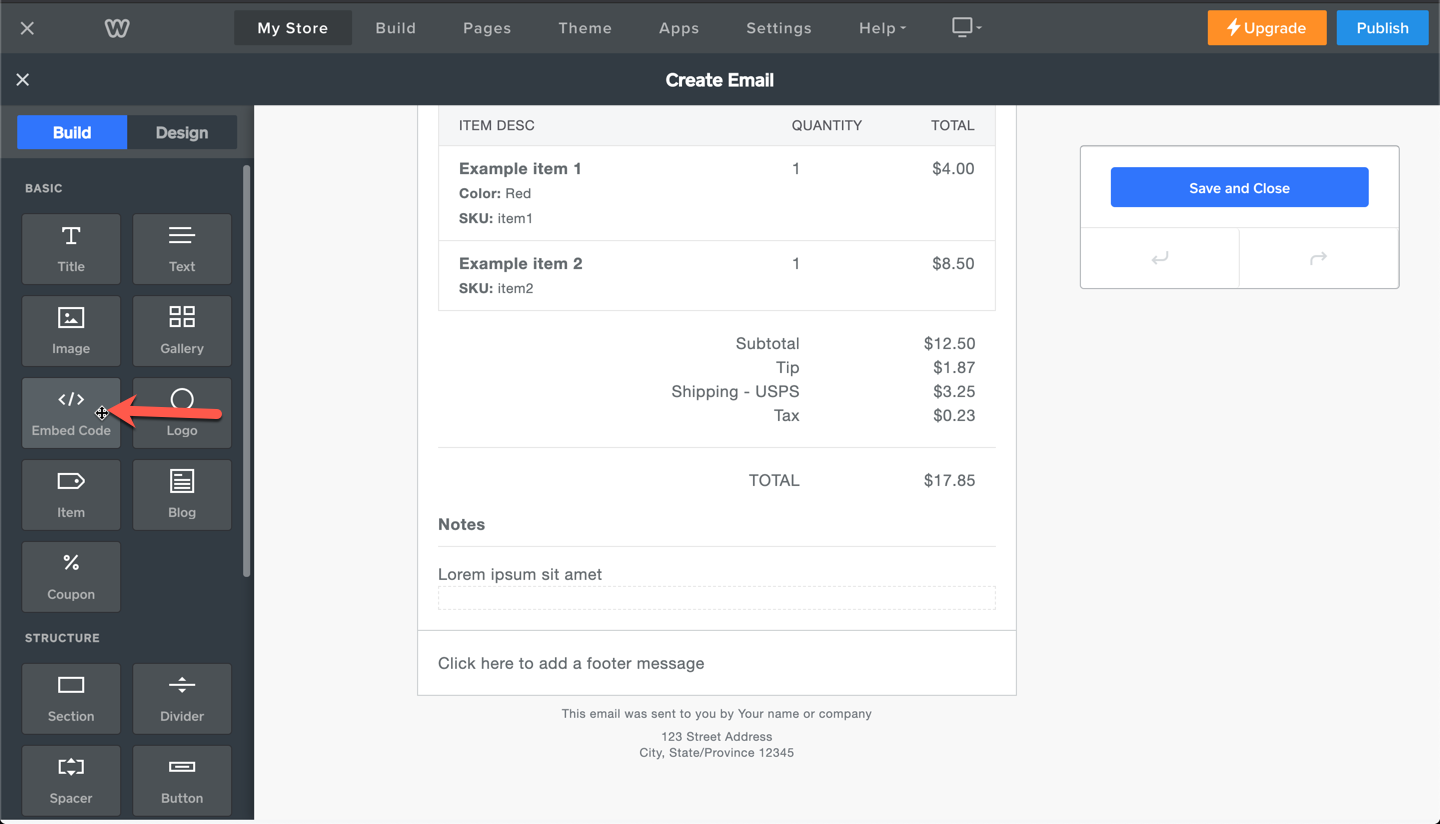This screenshot has width=1440, height=824.
Task: Click Save and Close
Action: pyautogui.click(x=1239, y=187)
